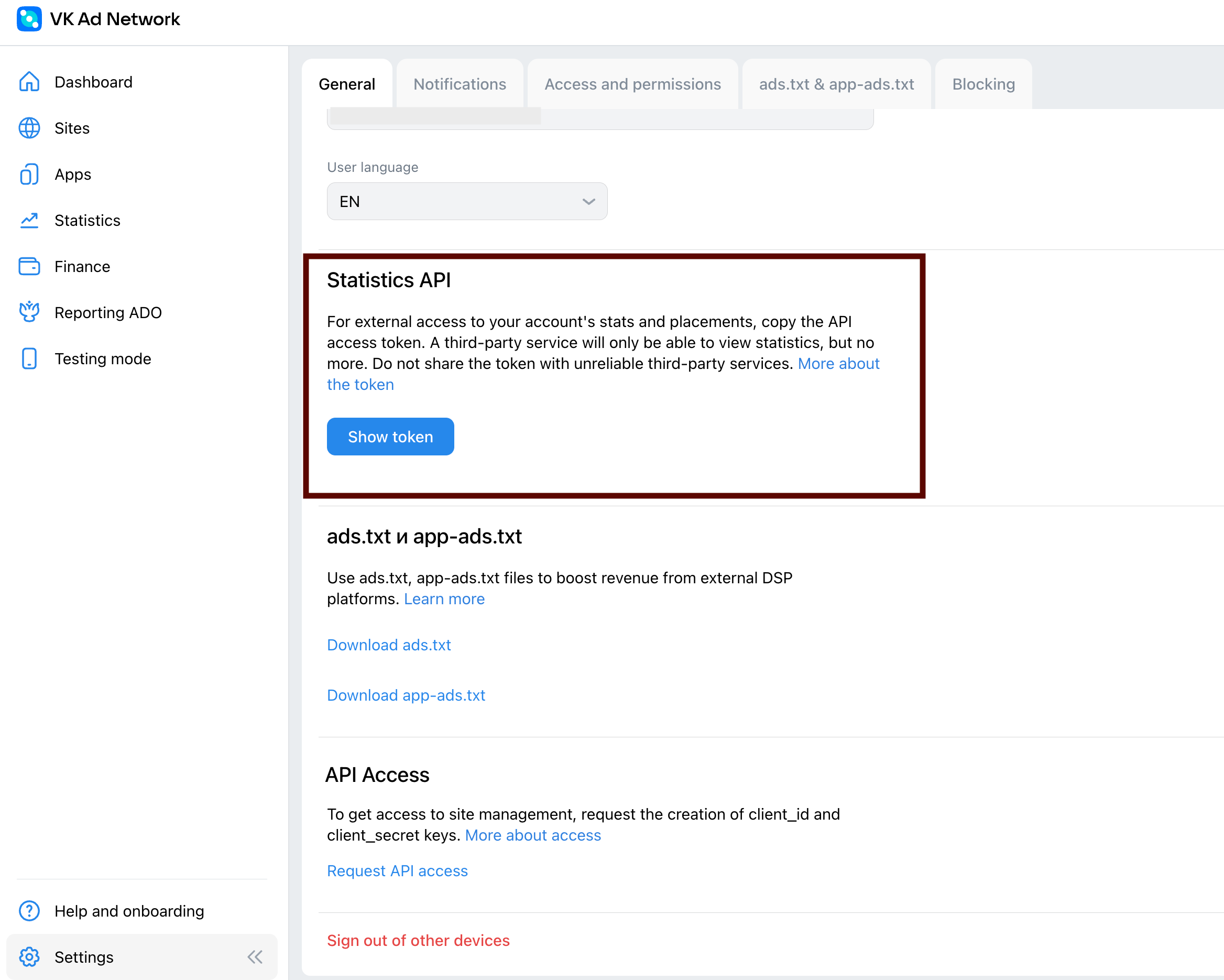Click the Testing mode device icon
Viewport: 1224px width, 980px height.
point(29,359)
